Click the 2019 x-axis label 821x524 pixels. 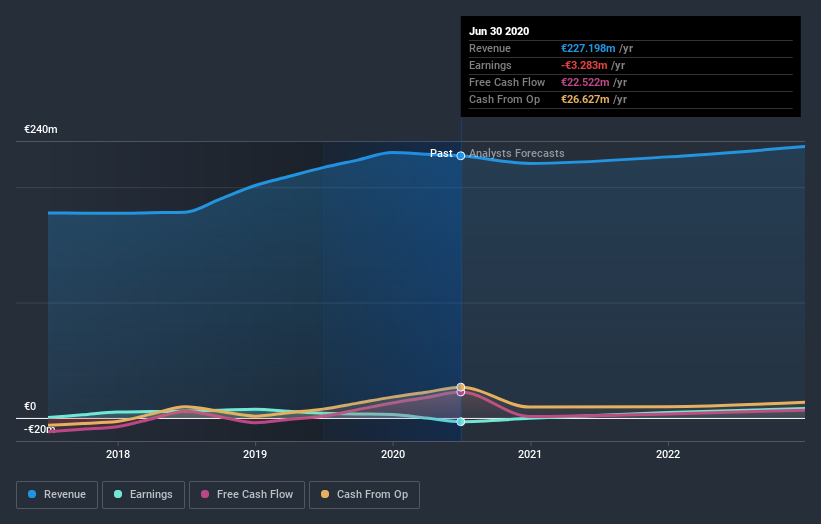point(255,454)
